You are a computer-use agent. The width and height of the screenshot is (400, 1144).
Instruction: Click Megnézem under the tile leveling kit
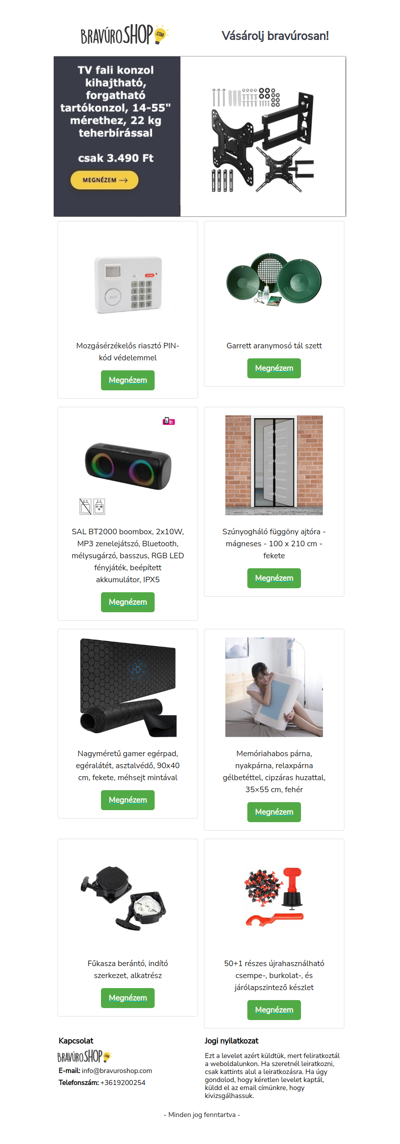[274, 1010]
